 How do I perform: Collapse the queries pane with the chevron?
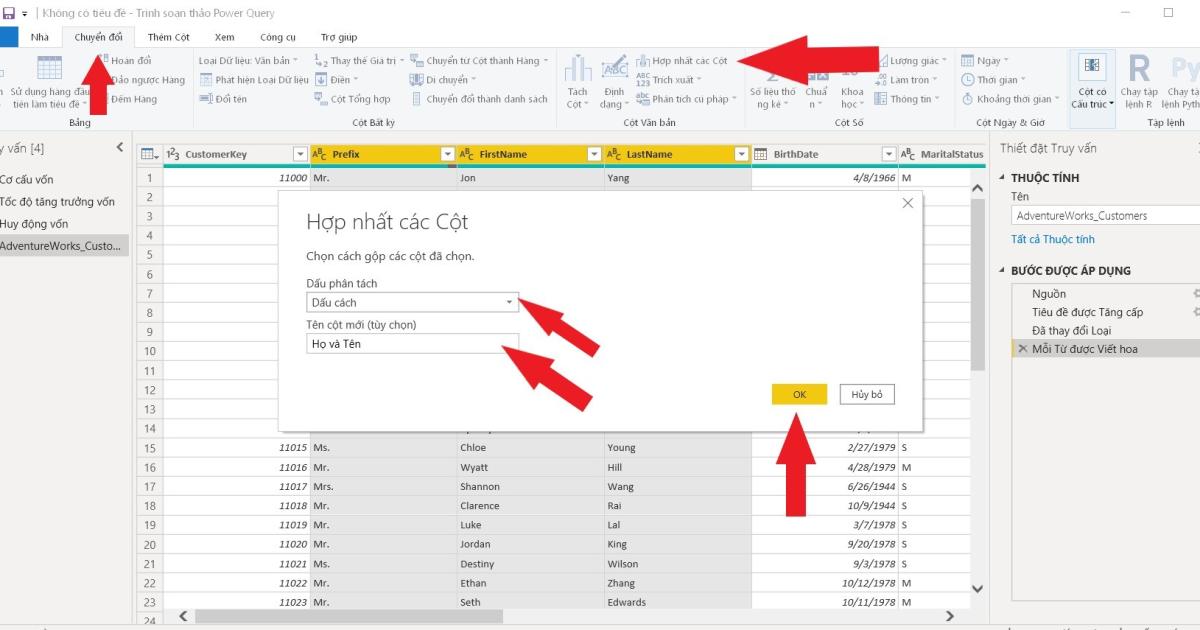[120, 148]
